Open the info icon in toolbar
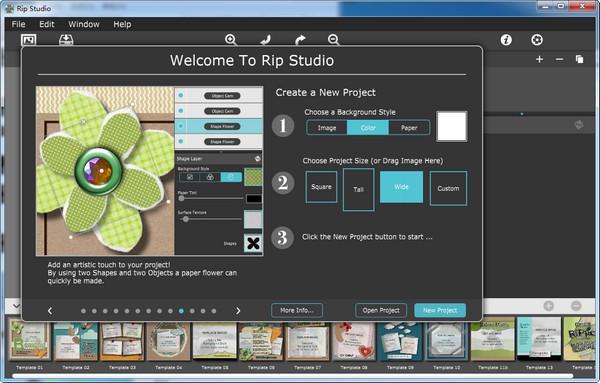The width and height of the screenshot is (600, 383). [506, 40]
